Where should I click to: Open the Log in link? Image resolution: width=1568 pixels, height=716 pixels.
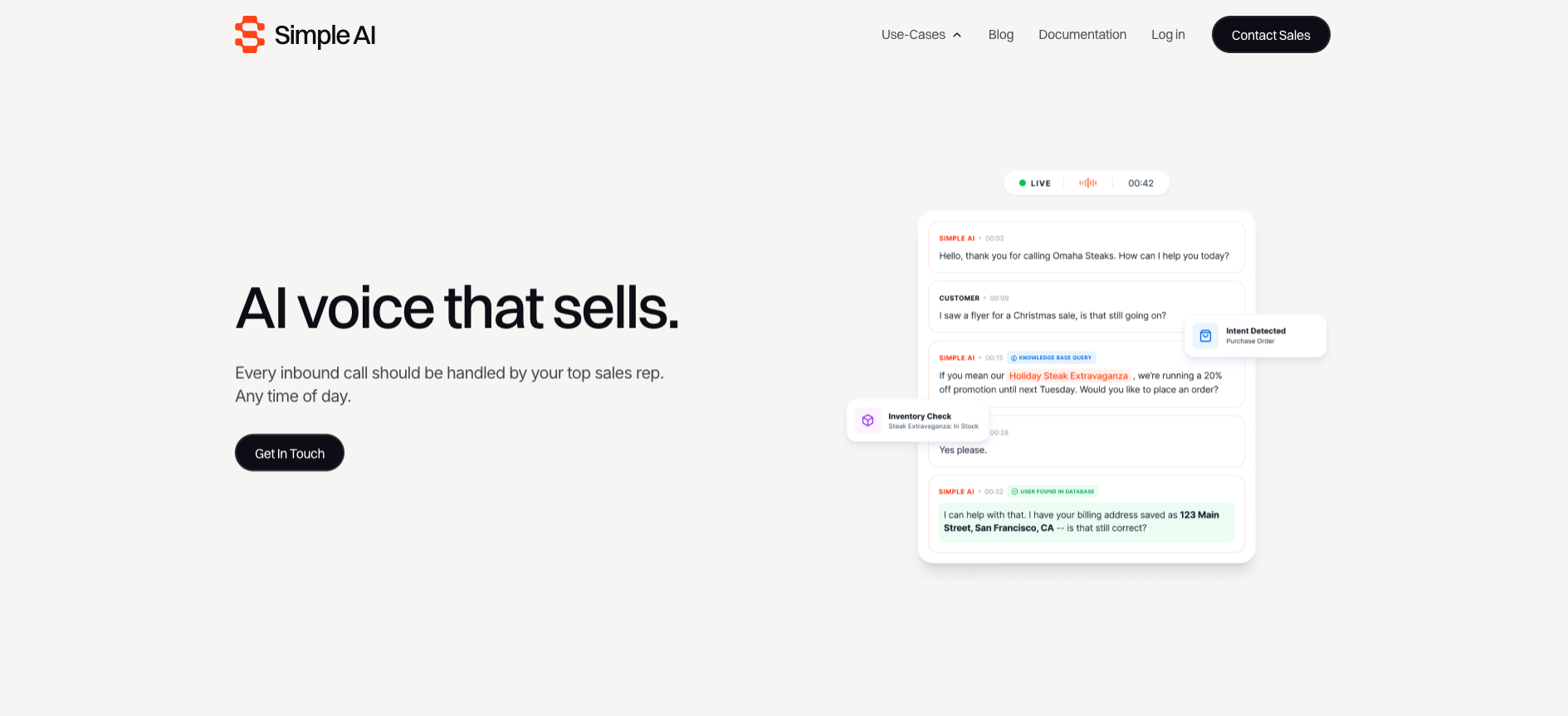pyautogui.click(x=1167, y=35)
